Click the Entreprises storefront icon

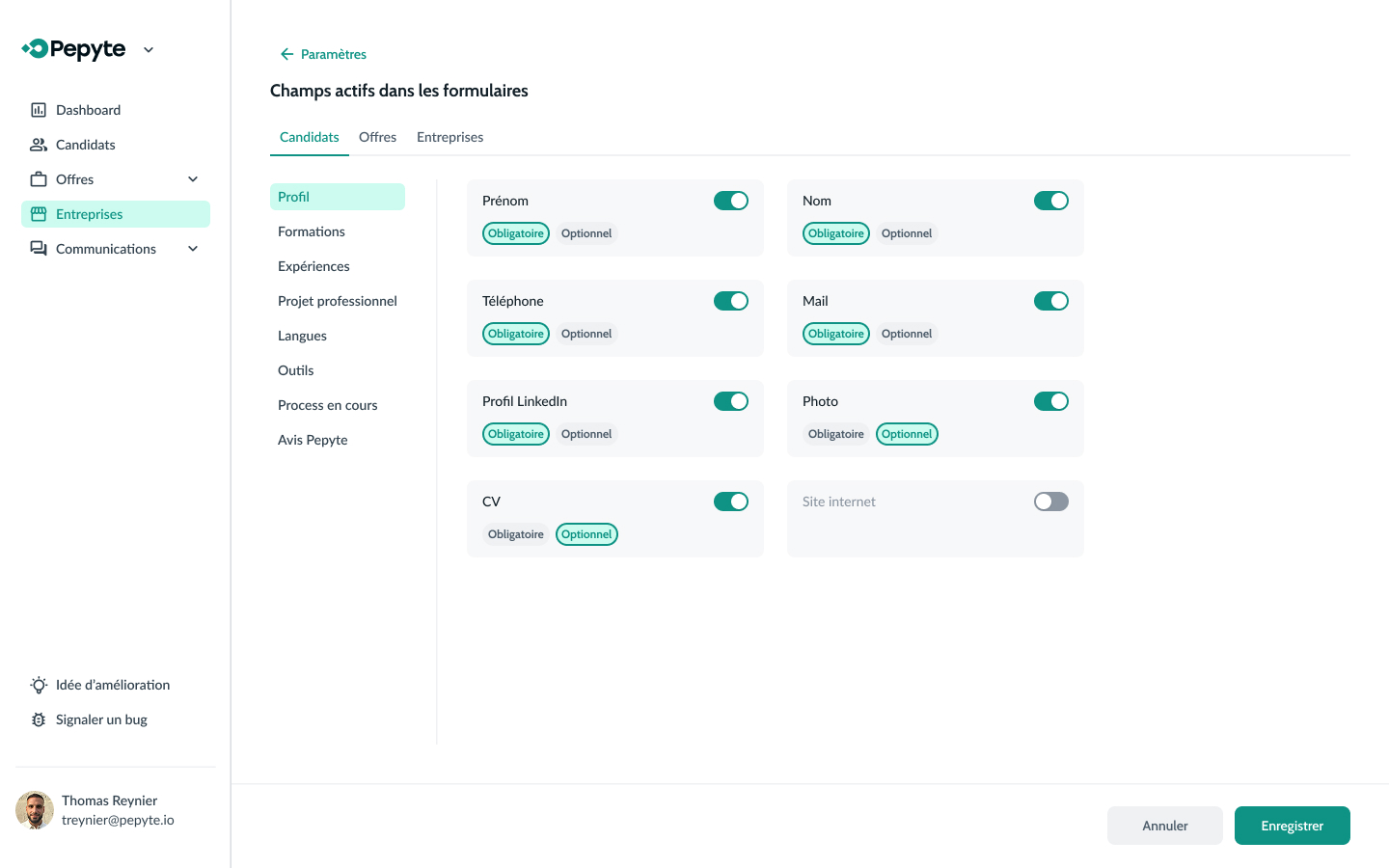pos(39,214)
